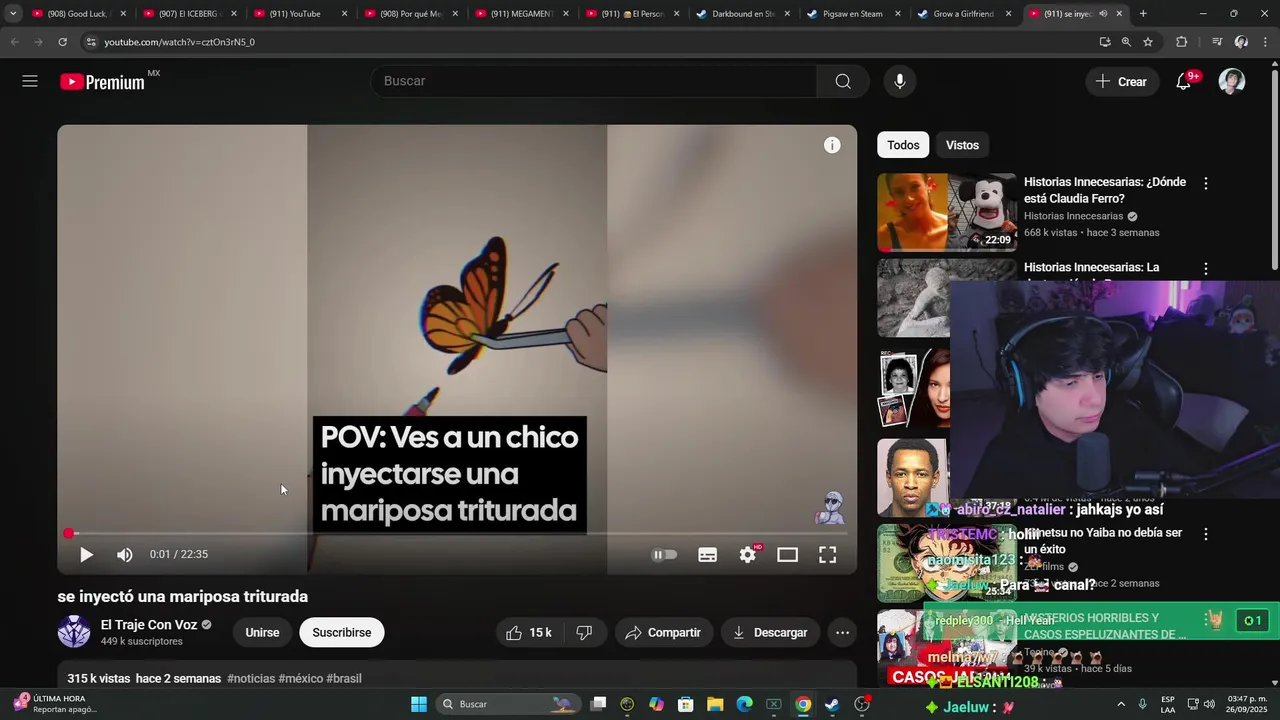The image size is (1280, 720).
Task: Open the account avatar menu
Action: (1232, 81)
